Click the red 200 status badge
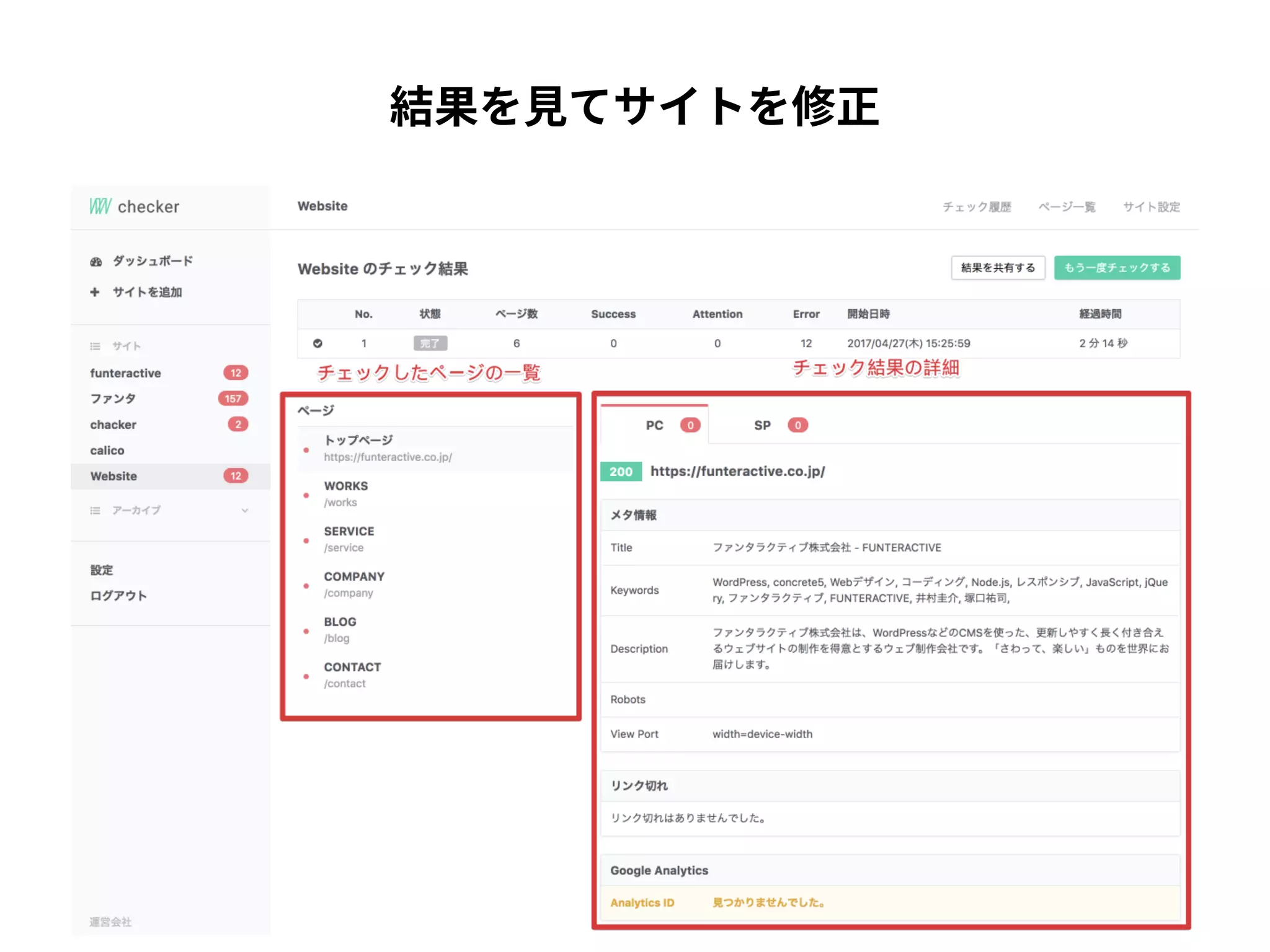Screen dimensions: 1270x952 click(621, 472)
